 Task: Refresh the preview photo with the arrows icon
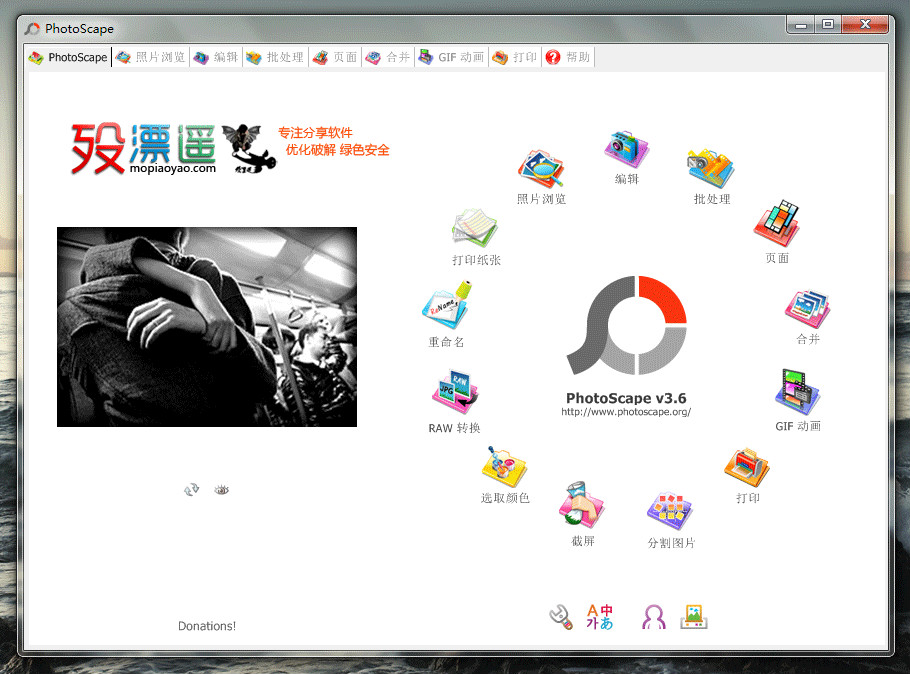[x=192, y=489]
